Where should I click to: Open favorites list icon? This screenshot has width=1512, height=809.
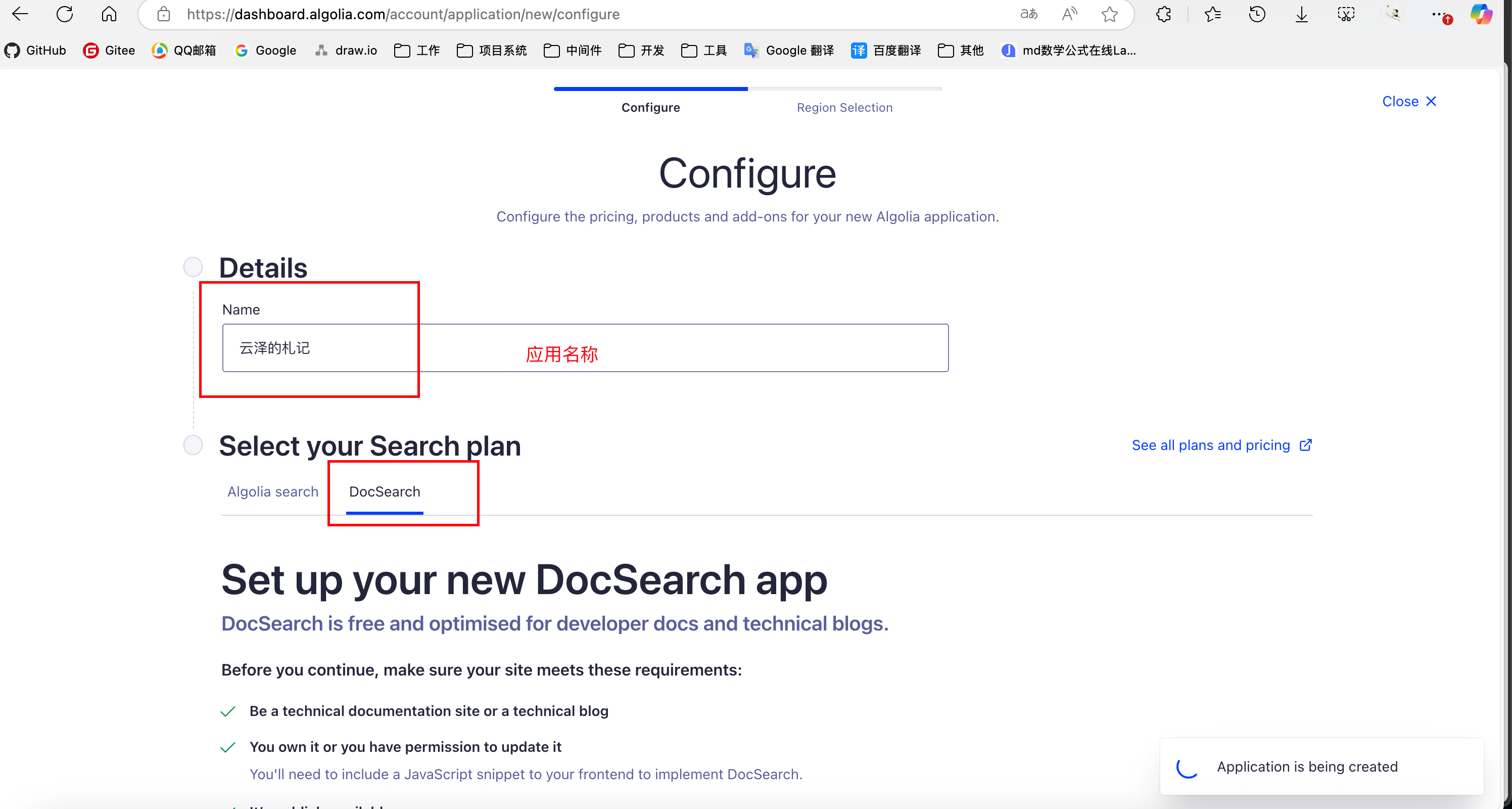(1213, 14)
